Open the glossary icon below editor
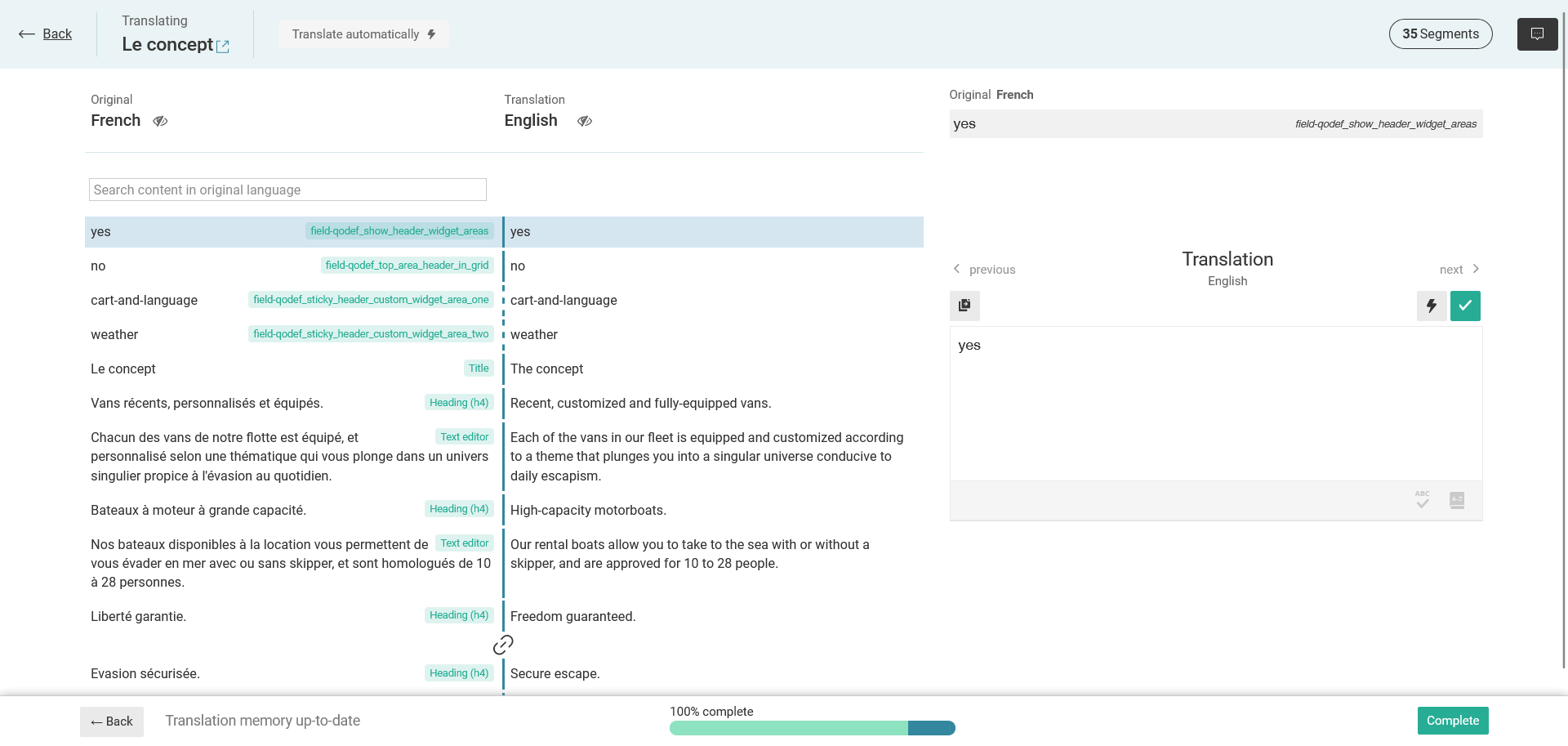The width and height of the screenshot is (1568, 746). pyautogui.click(x=1457, y=500)
